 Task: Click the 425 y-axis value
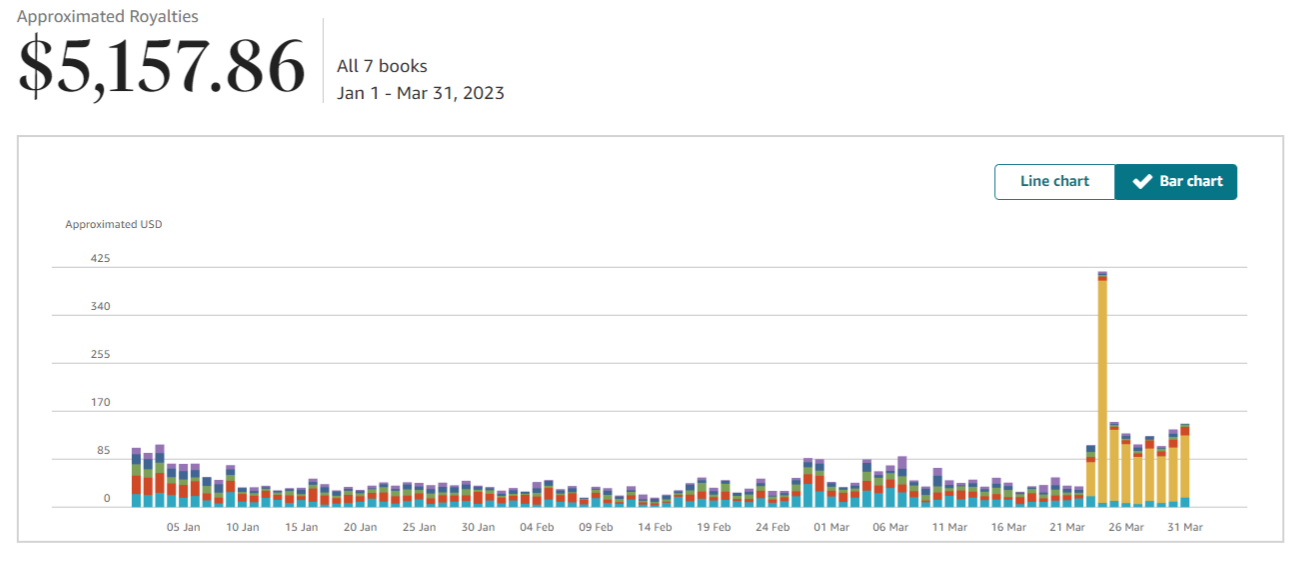coord(100,258)
